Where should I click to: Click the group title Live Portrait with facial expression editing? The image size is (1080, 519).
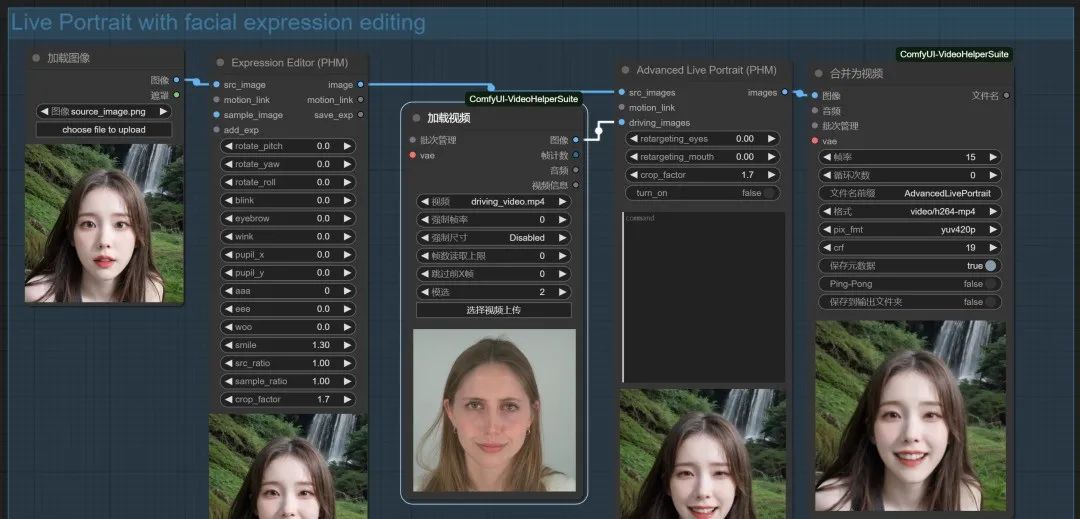[218, 23]
